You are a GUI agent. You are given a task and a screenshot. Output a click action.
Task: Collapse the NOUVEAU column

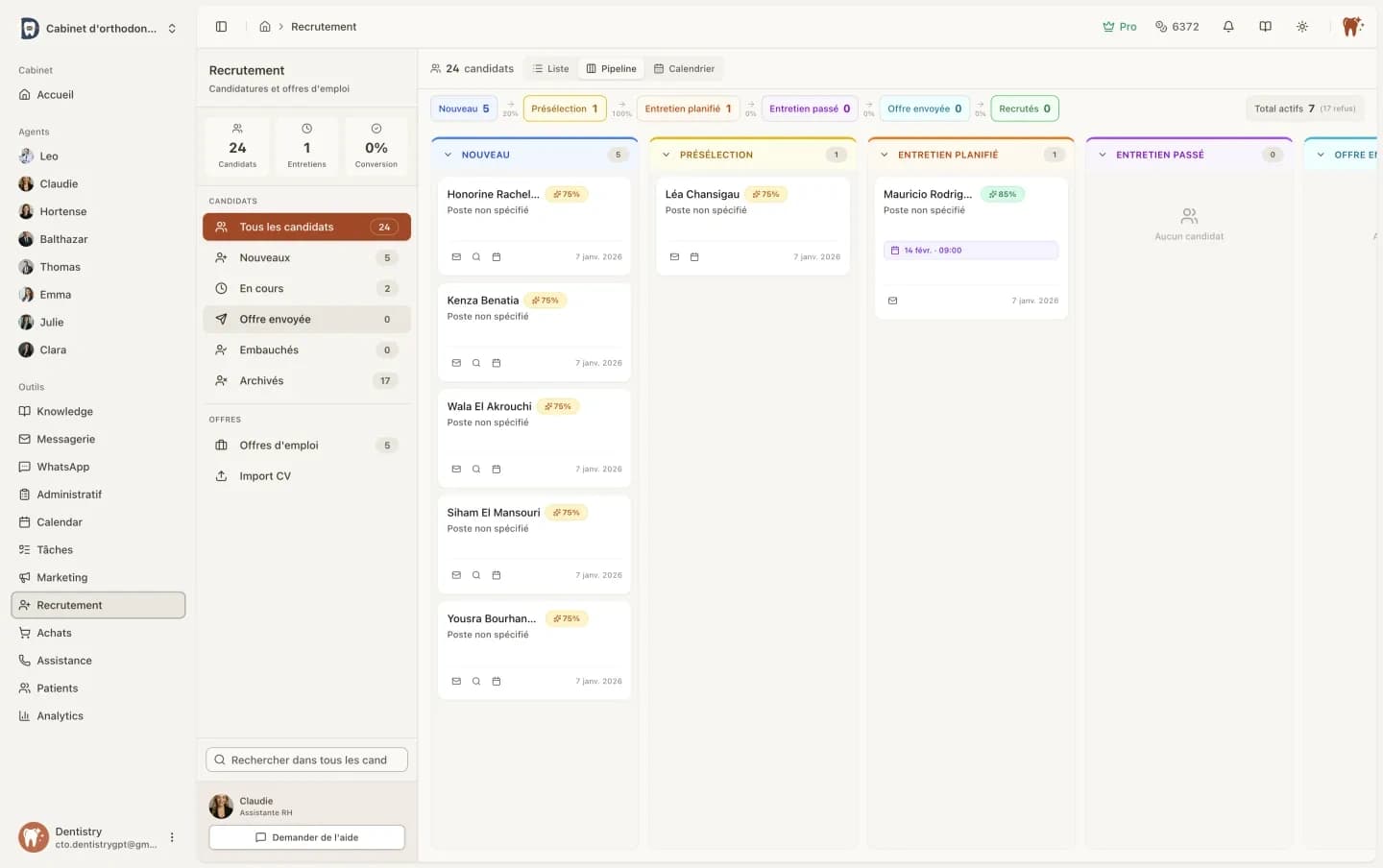click(449, 155)
